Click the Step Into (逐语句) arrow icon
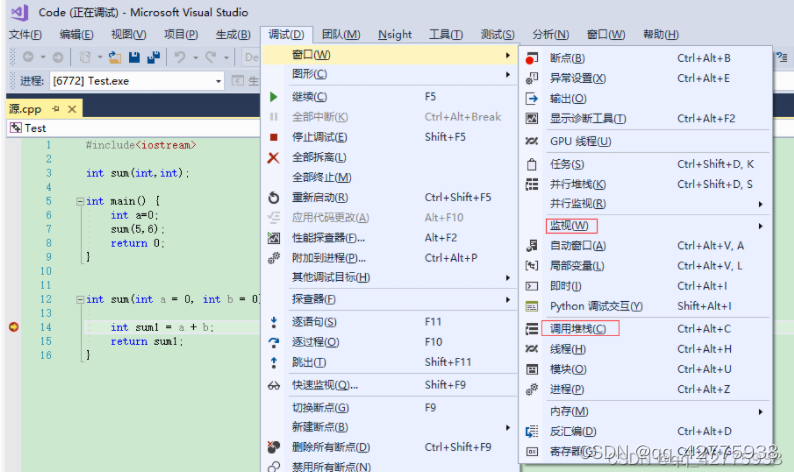Viewport: 794px width, 472px height. coord(273,322)
